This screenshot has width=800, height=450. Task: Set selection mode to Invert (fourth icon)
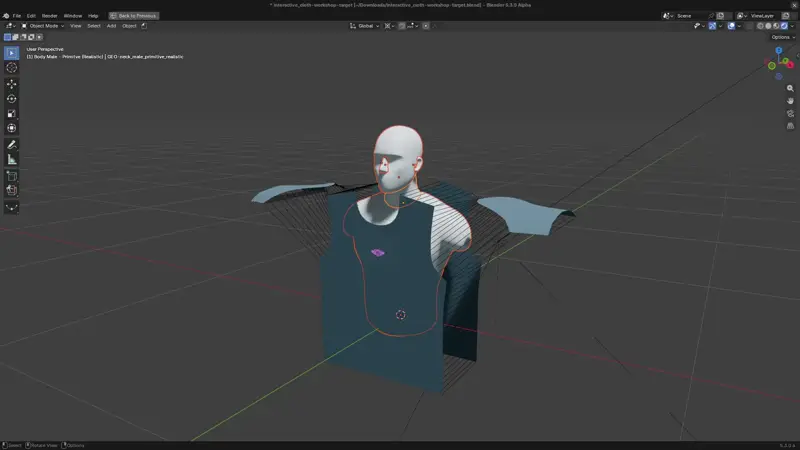31,37
